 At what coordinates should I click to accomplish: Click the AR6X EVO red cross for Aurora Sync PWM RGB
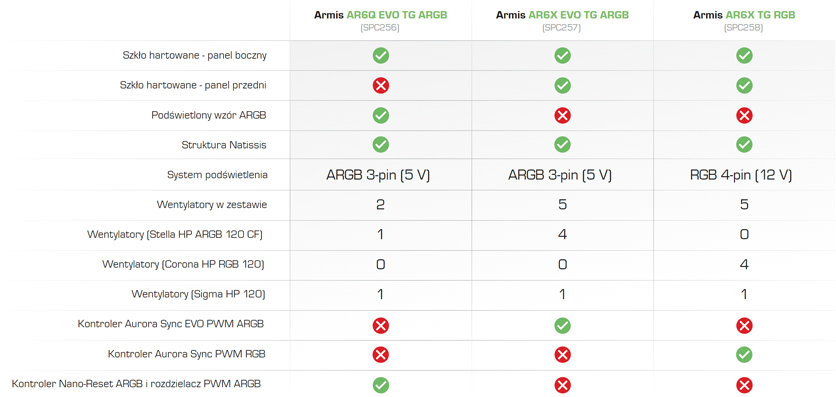coord(562,354)
